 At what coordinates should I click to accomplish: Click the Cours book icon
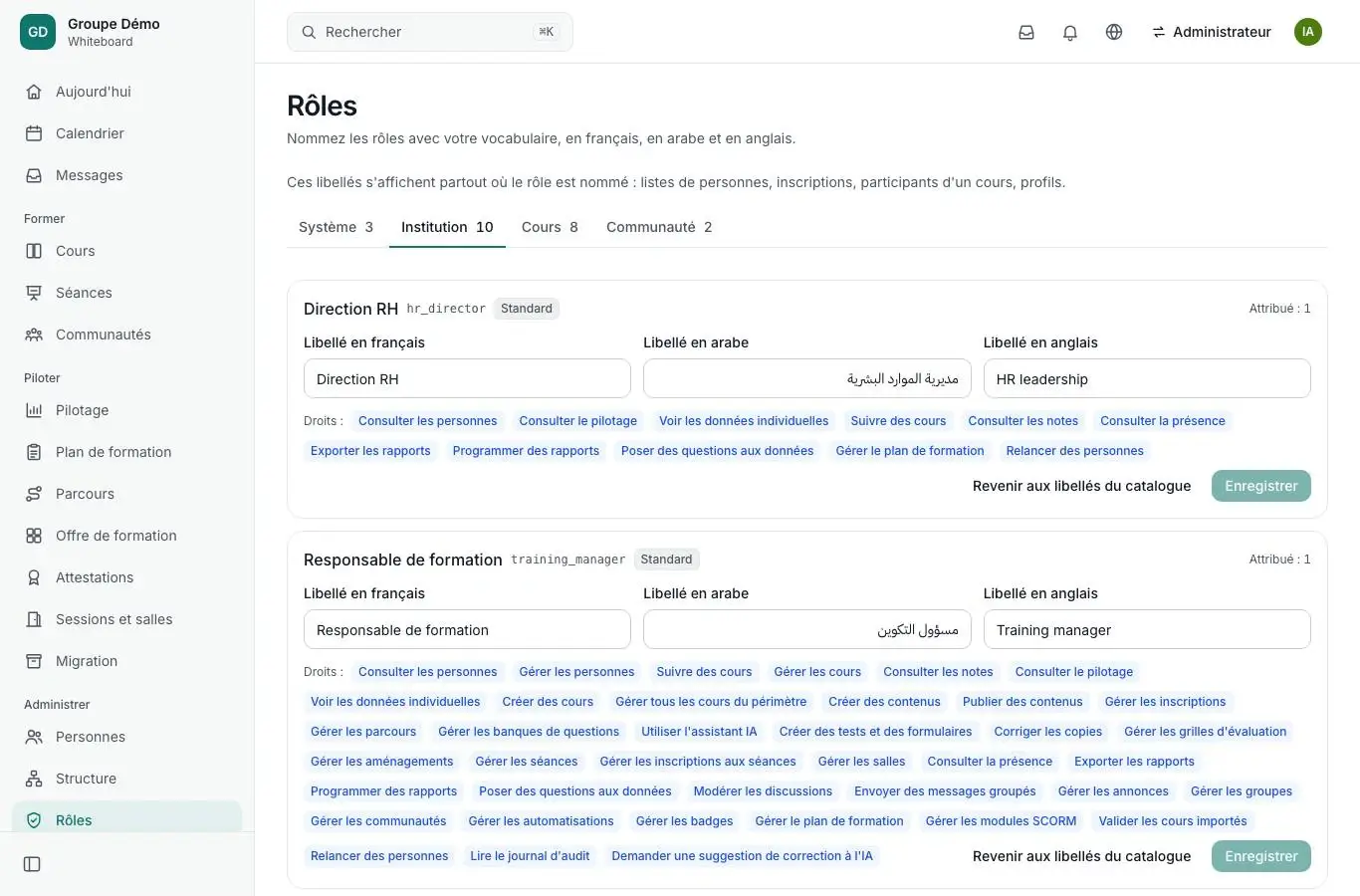(34, 251)
